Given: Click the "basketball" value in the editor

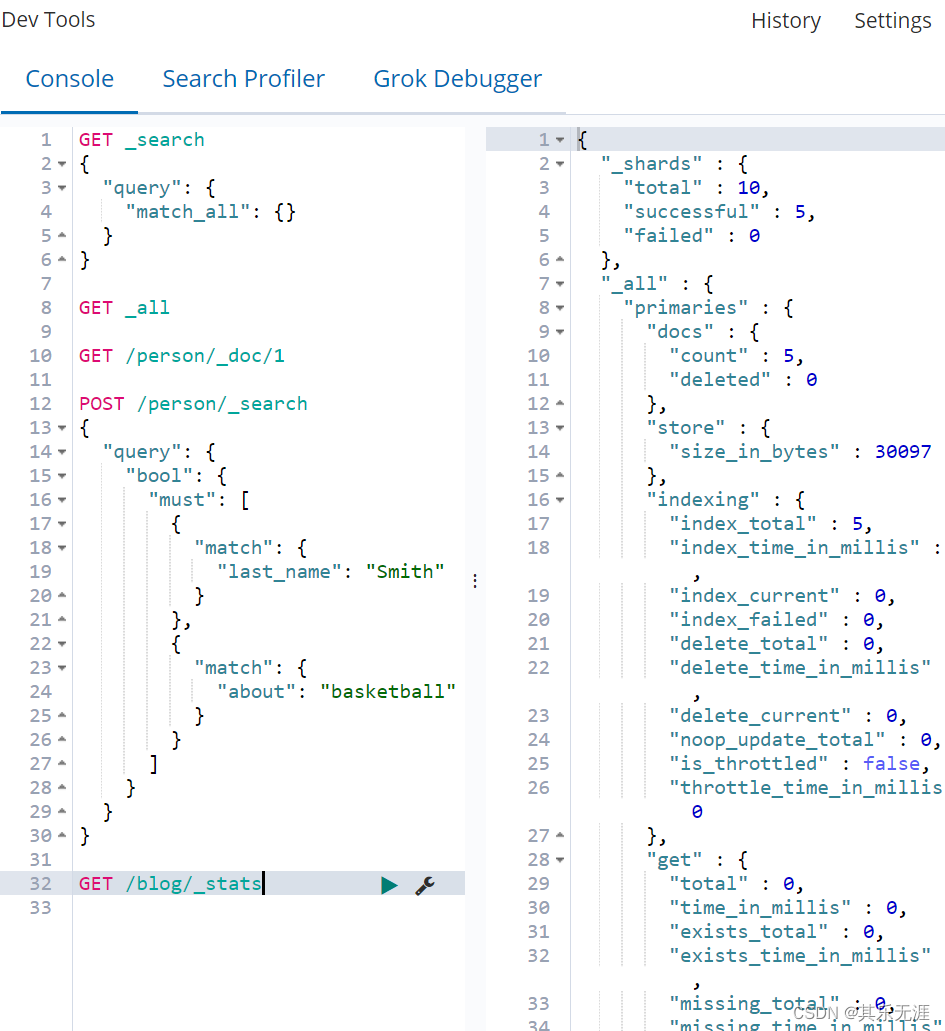Looking at the screenshot, I should click(x=388, y=692).
